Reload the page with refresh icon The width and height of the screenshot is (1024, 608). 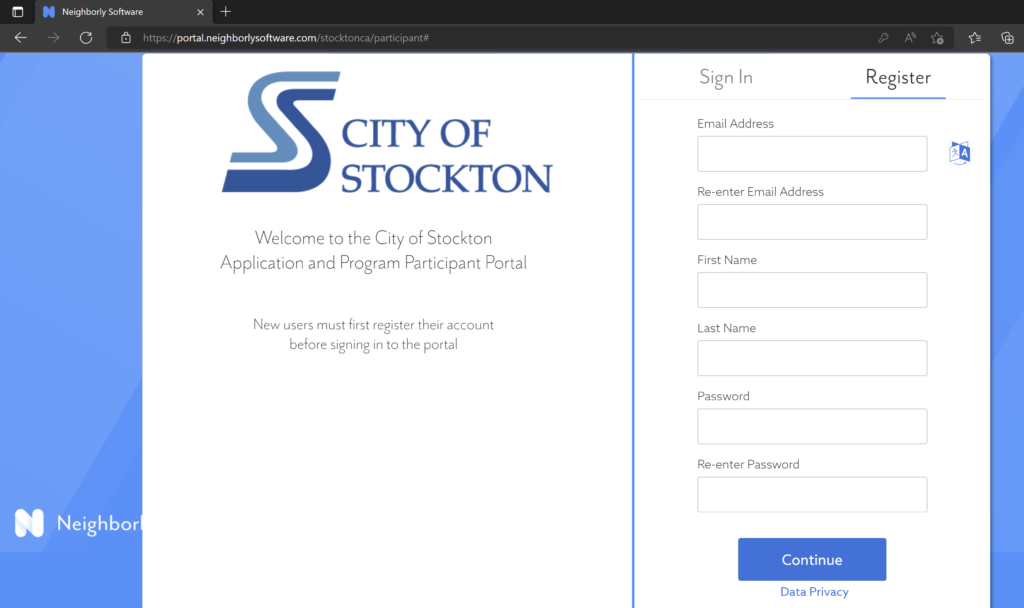[x=86, y=38]
